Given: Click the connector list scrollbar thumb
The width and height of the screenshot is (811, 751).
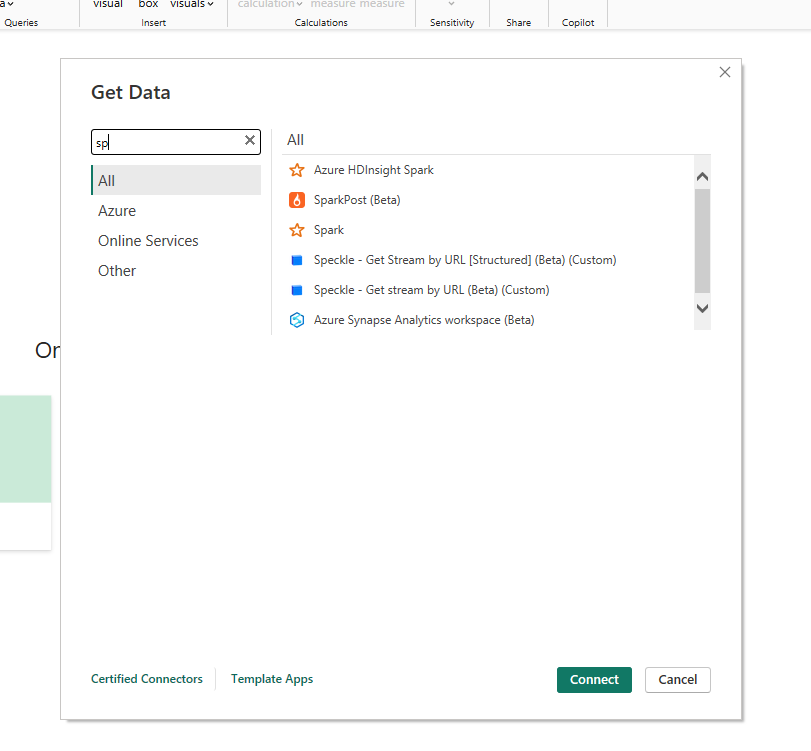Looking at the screenshot, I should pyautogui.click(x=702, y=241).
